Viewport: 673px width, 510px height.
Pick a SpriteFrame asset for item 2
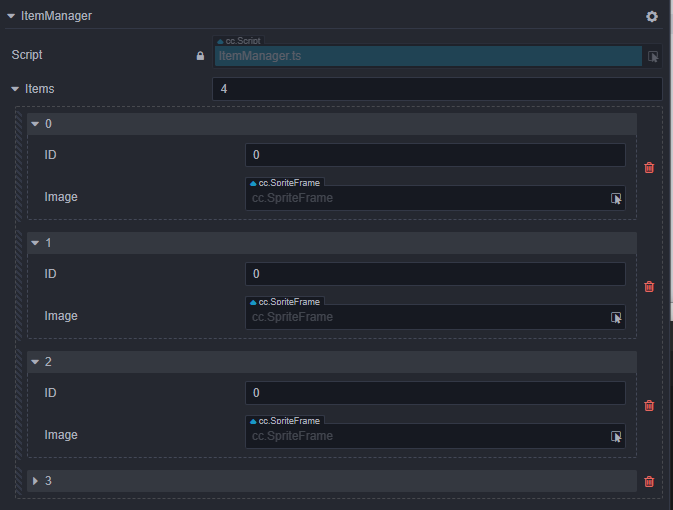pyautogui.click(x=616, y=436)
